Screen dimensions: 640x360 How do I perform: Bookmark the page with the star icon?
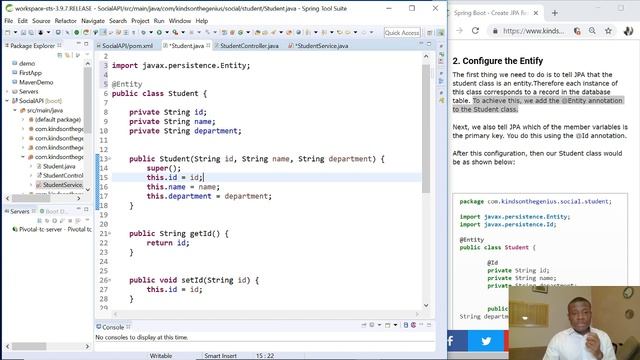click(x=608, y=31)
